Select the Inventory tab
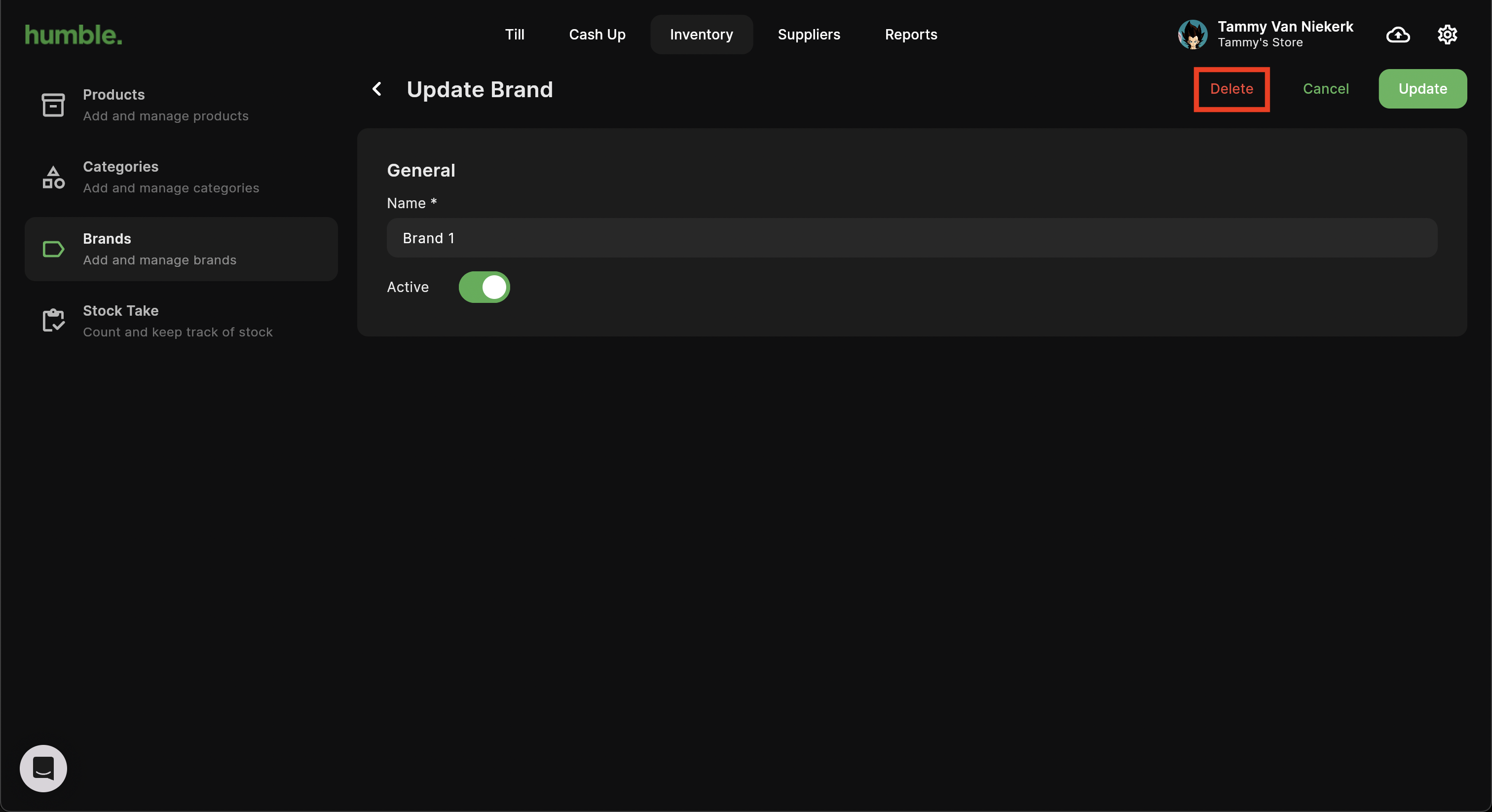The height and width of the screenshot is (812, 1492). pyautogui.click(x=702, y=35)
